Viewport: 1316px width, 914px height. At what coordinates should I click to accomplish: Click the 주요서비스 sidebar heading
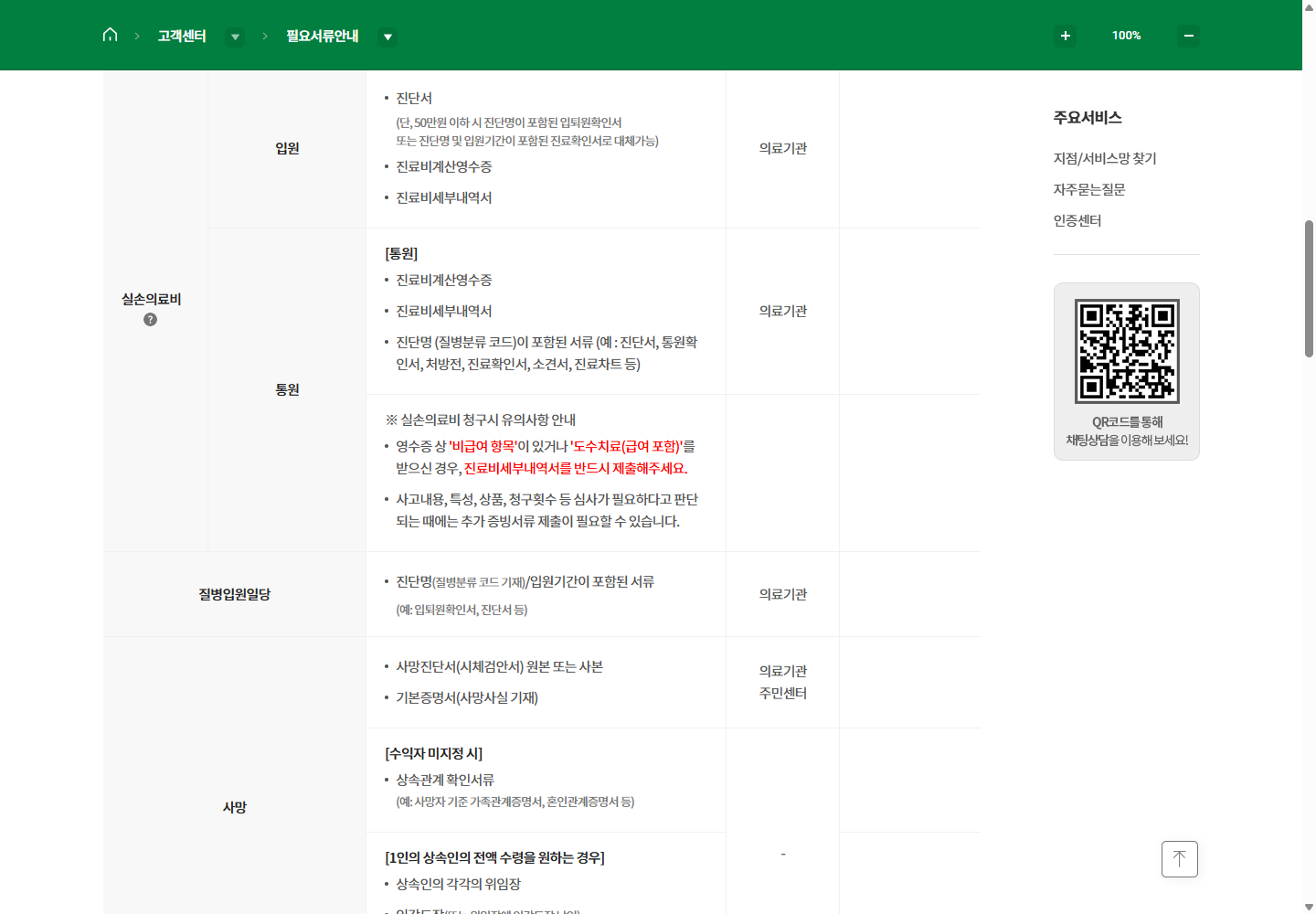pos(1088,117)
